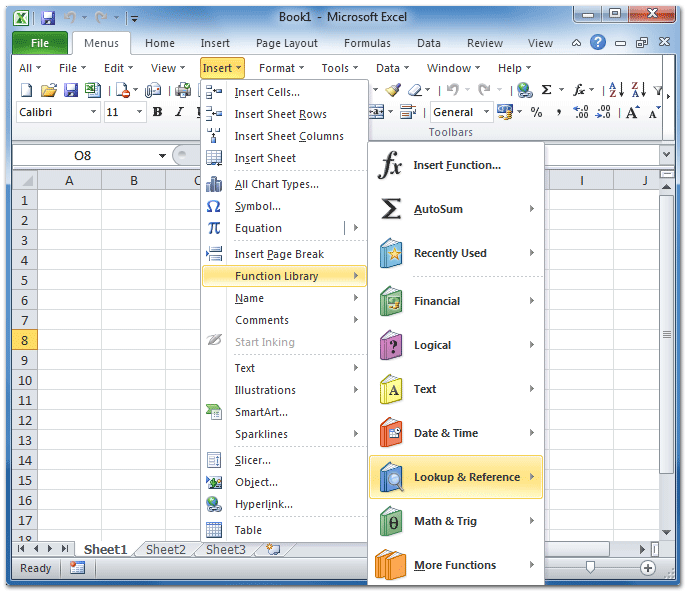
Task: Expand the formula bar chevron
Action: click(666, 154)
